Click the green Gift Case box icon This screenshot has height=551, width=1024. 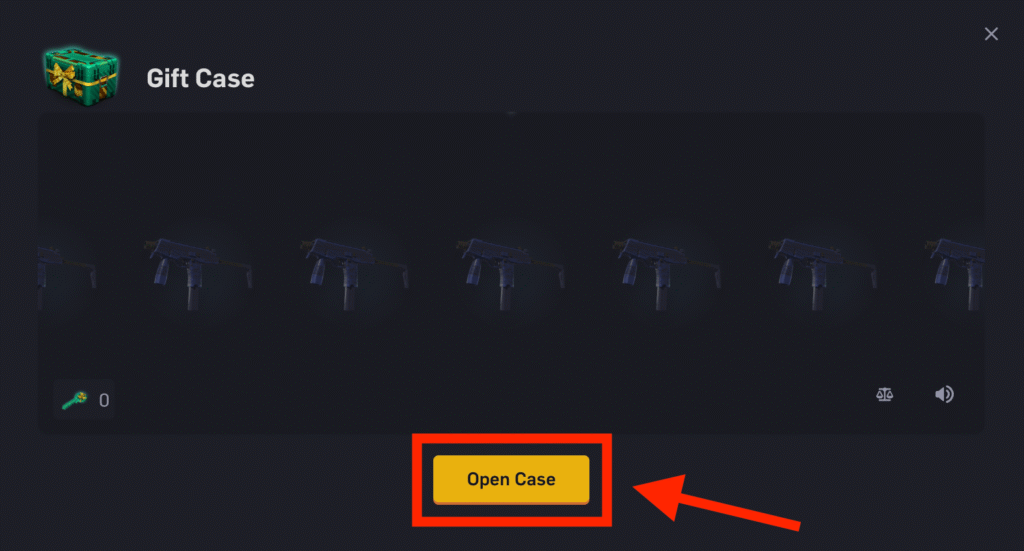click(x=81, y=76)
